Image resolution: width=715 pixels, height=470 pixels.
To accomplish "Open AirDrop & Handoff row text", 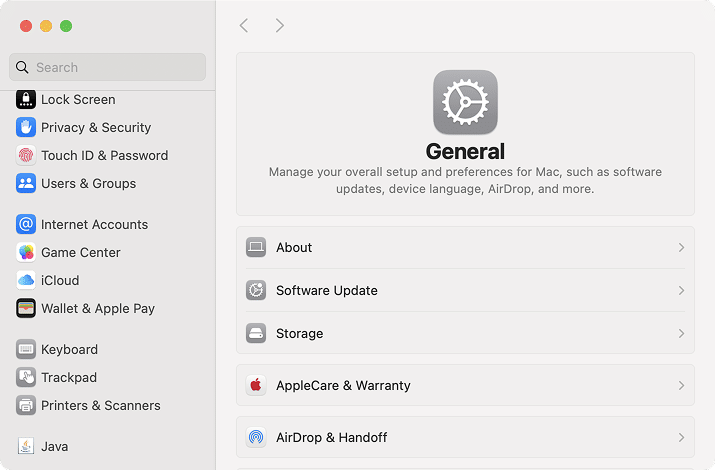I will point(332,438).
